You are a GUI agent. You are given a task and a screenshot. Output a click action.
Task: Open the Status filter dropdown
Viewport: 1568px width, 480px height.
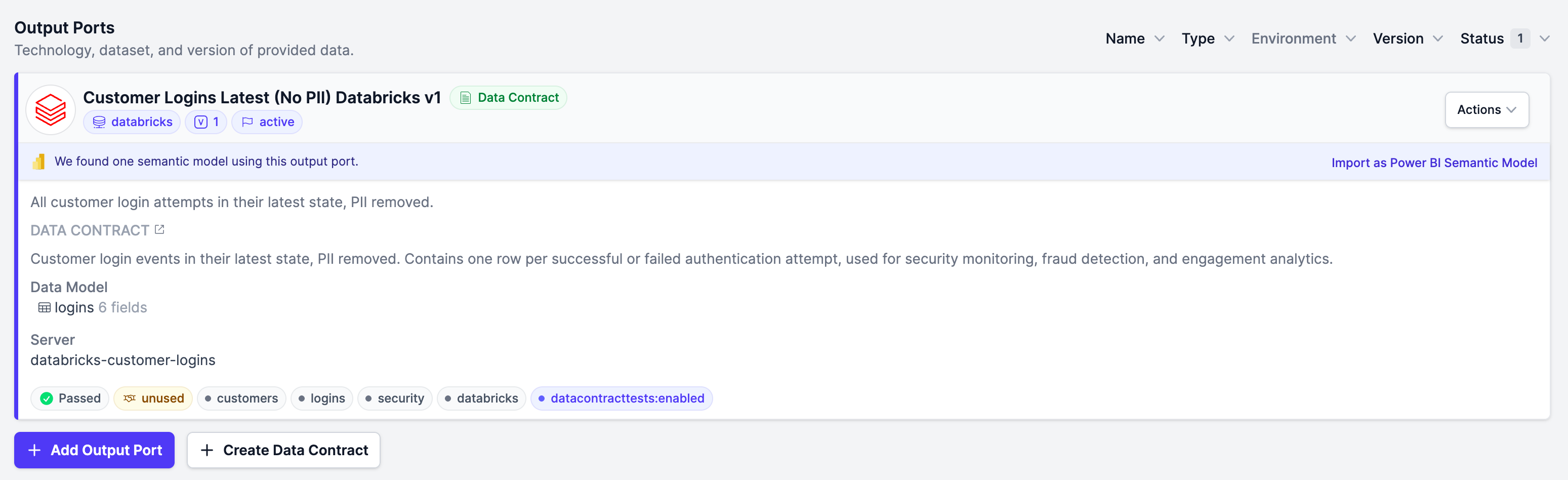point(1505,38)
